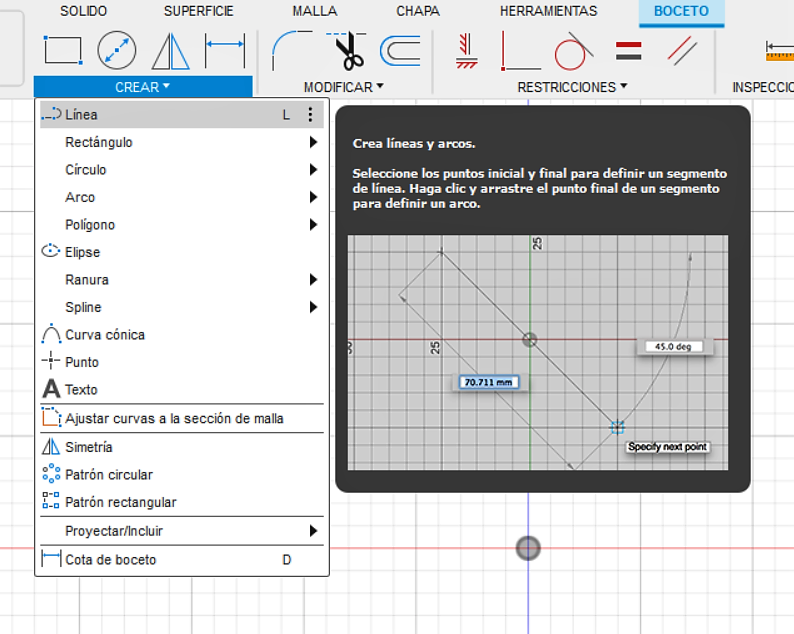Click the Curva cónica icon
Viewport: 794px width, 634px height.
click(x=51, y=334)
